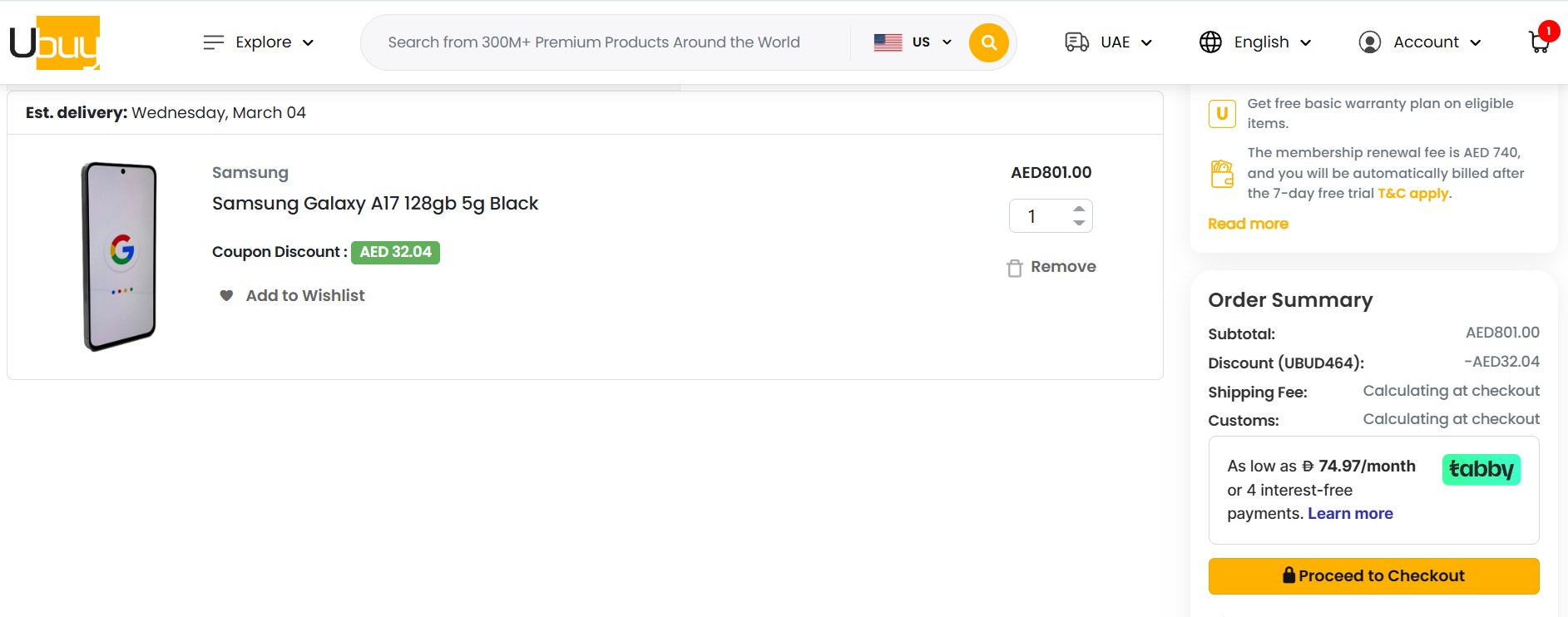Open the Explore menu

coord(259,42)
